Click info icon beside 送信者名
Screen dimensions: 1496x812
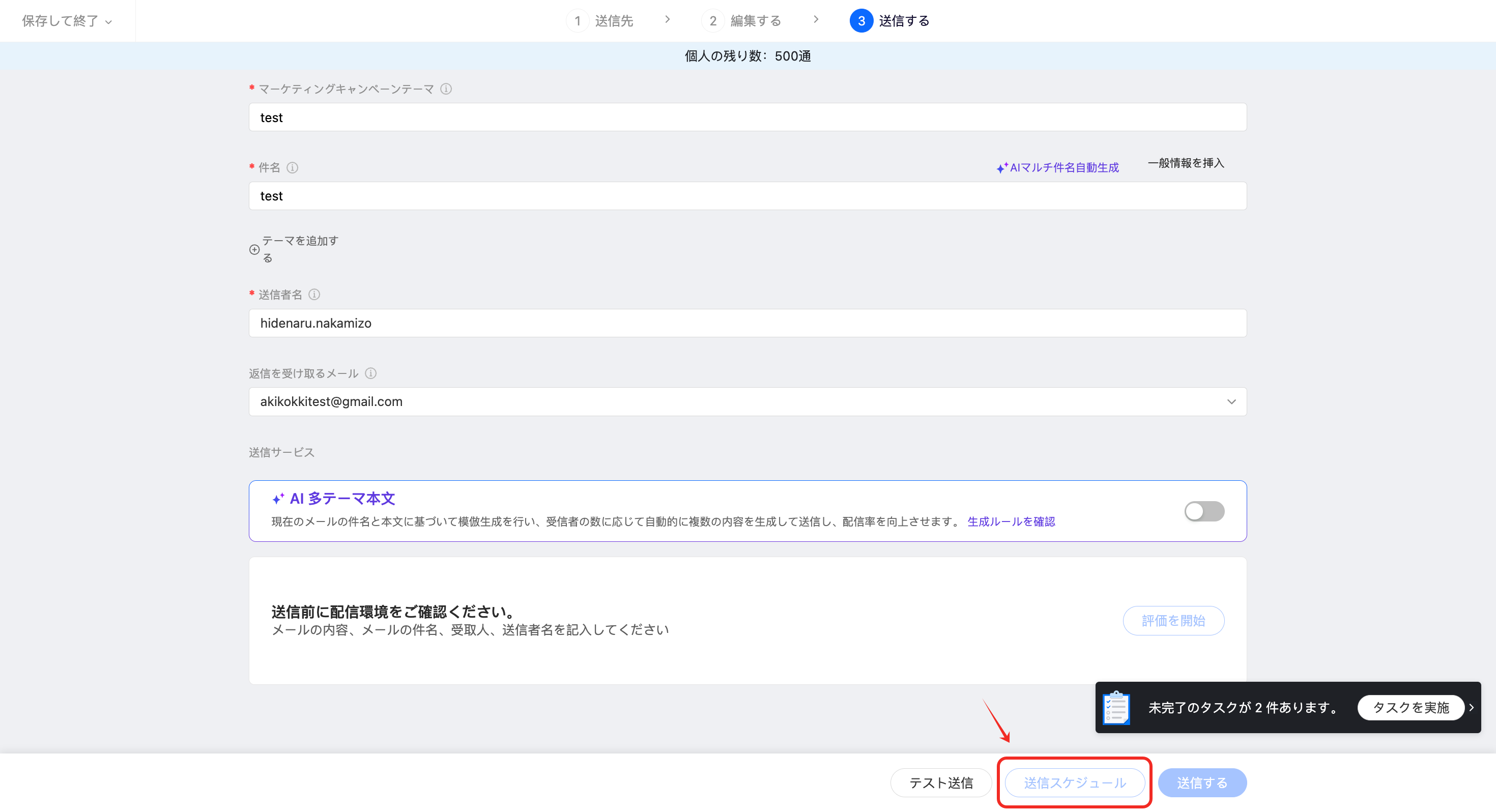coord(314,295)
